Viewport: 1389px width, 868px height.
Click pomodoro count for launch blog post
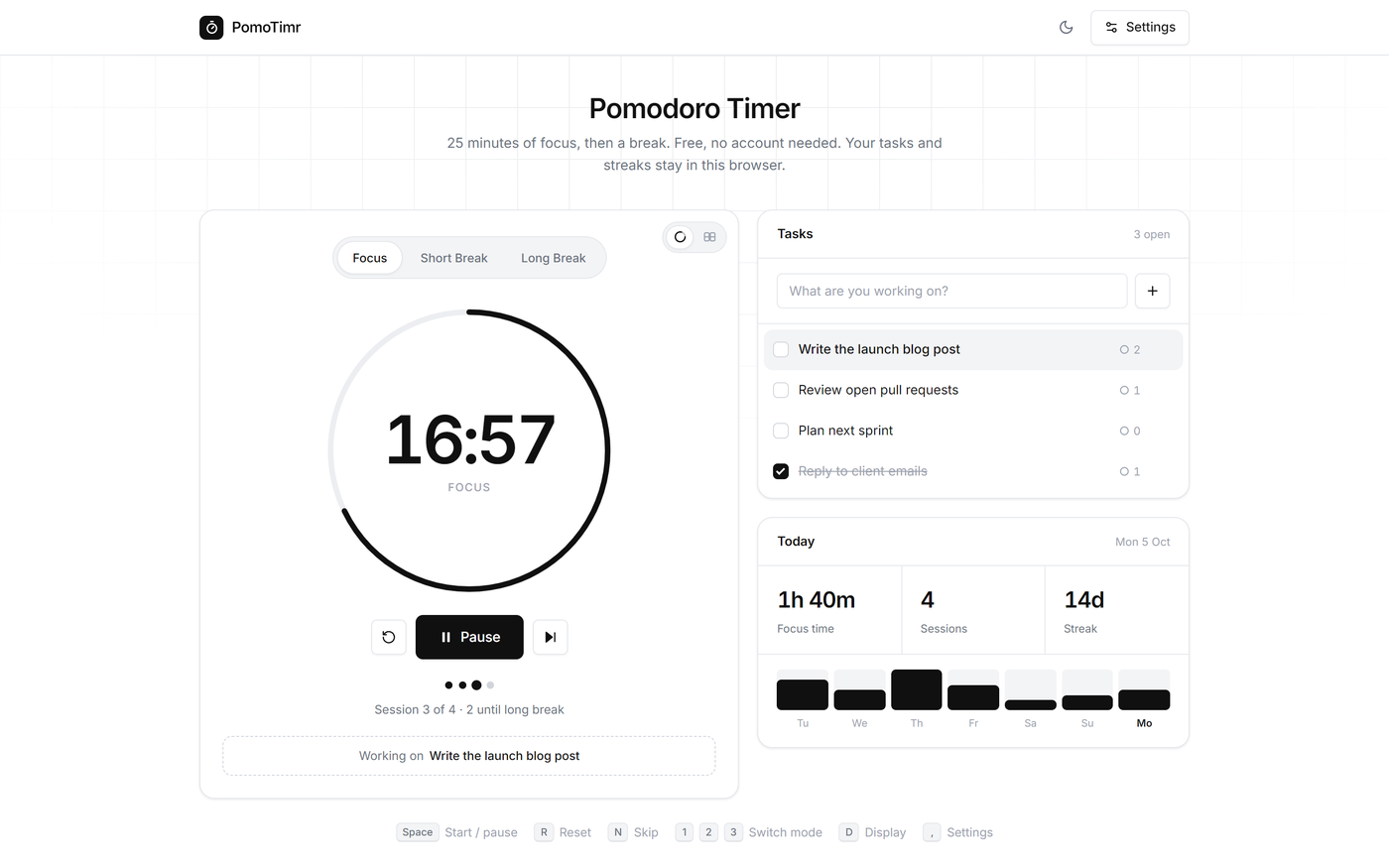click(1130, 350)
